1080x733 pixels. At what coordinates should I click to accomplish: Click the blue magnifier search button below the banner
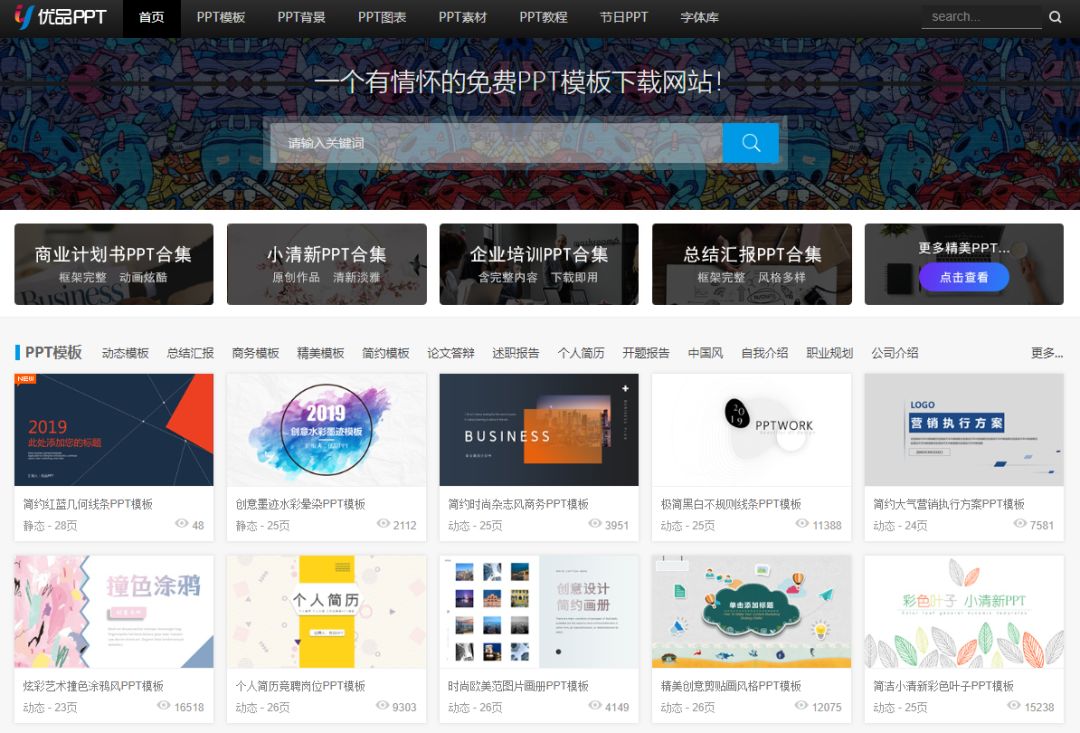point(750,143)
